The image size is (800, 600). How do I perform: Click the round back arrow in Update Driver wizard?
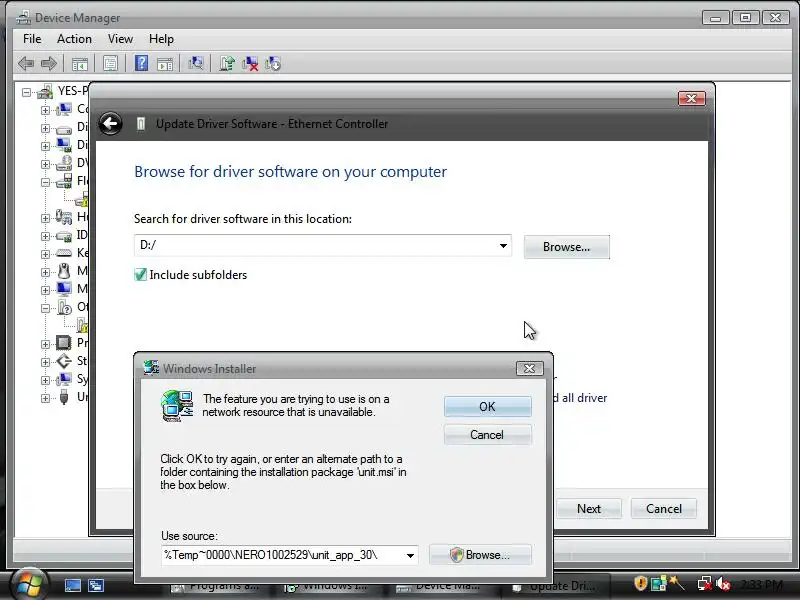pyautogui.click(x=110, y=123)
